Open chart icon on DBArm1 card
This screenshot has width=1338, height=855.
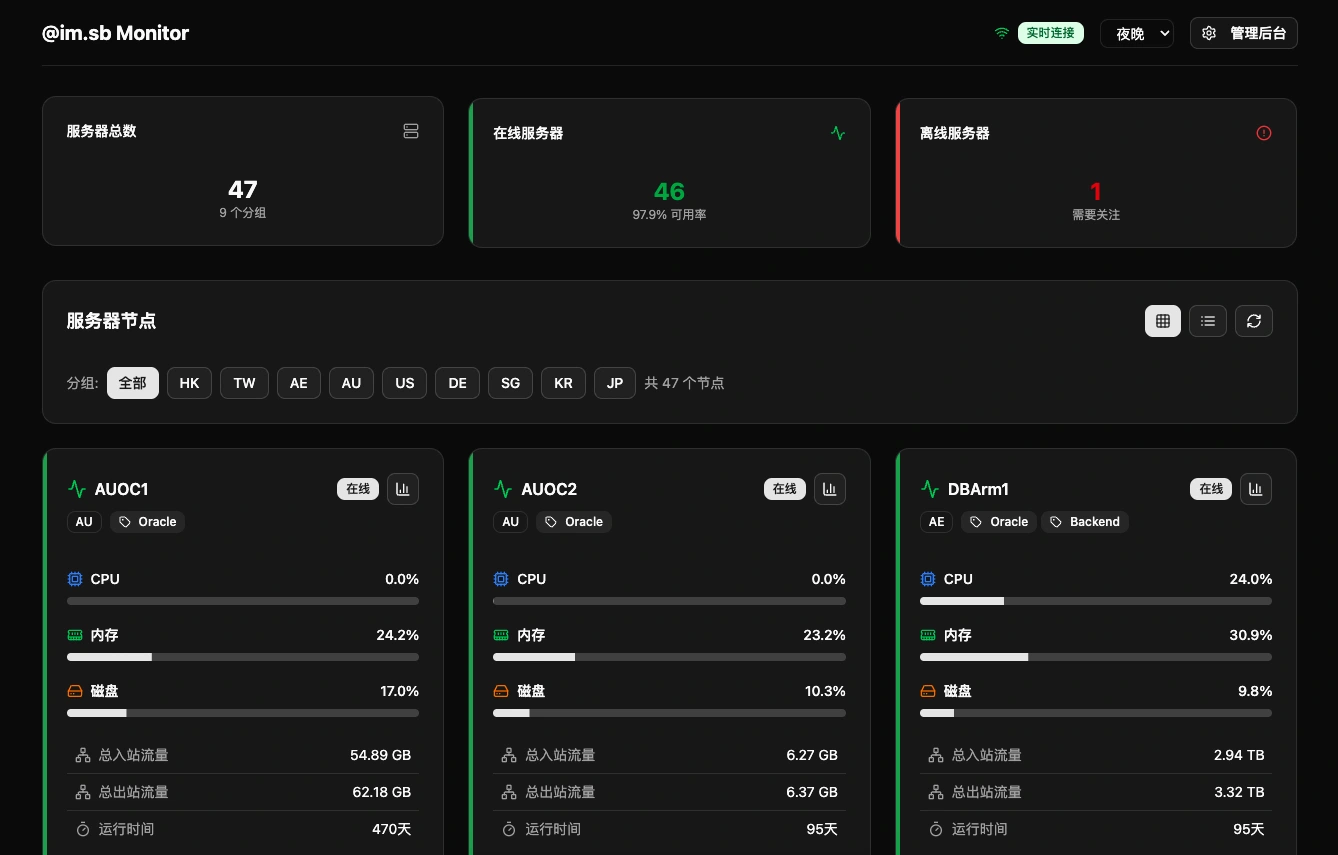click(x=1256, y=489)
